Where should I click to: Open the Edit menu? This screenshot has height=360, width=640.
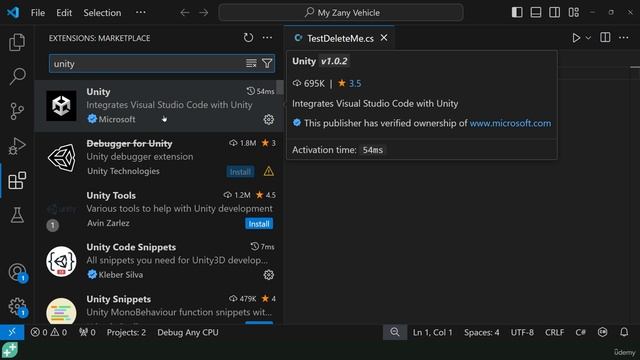tap(64, 13)
